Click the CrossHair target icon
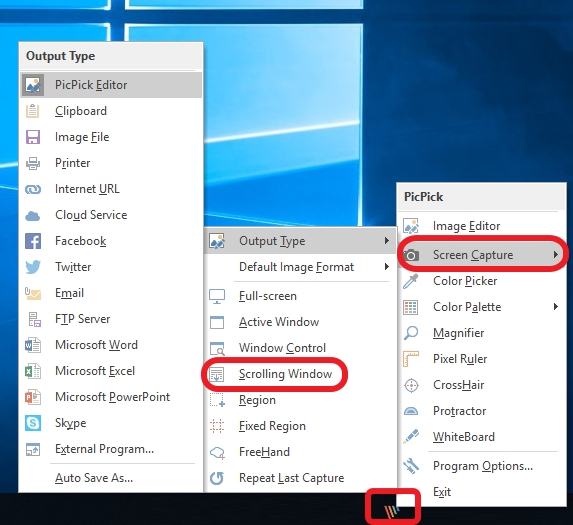 (411, 385)
